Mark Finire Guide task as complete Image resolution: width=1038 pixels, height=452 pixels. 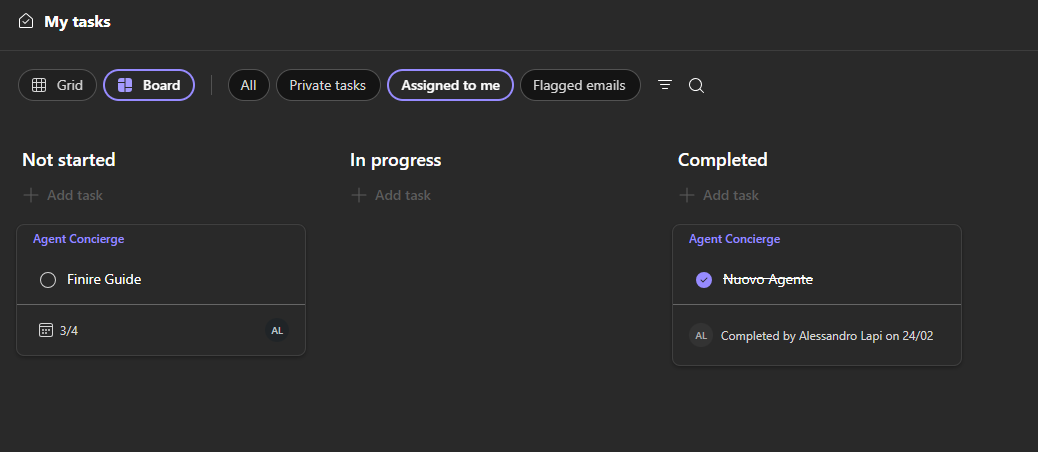point(47,280)
